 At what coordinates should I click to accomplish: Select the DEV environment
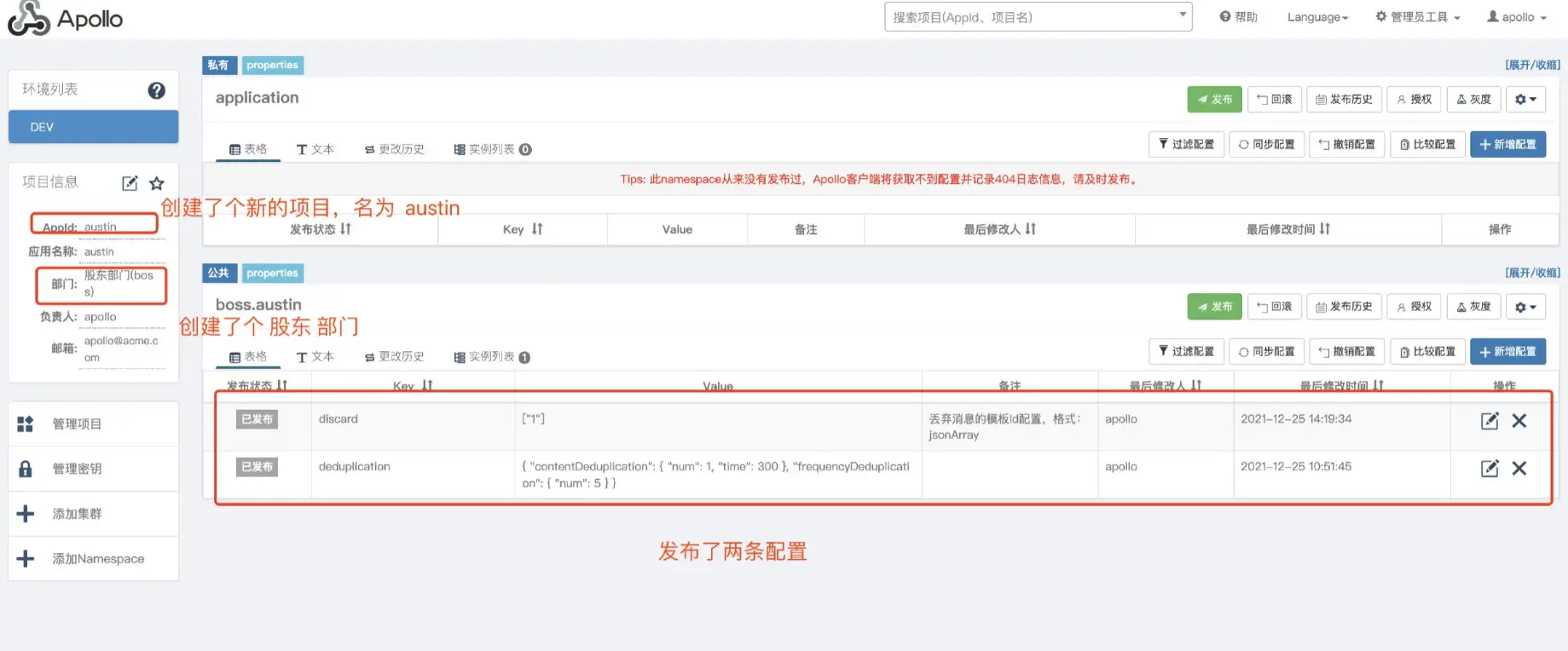(94, 127)
